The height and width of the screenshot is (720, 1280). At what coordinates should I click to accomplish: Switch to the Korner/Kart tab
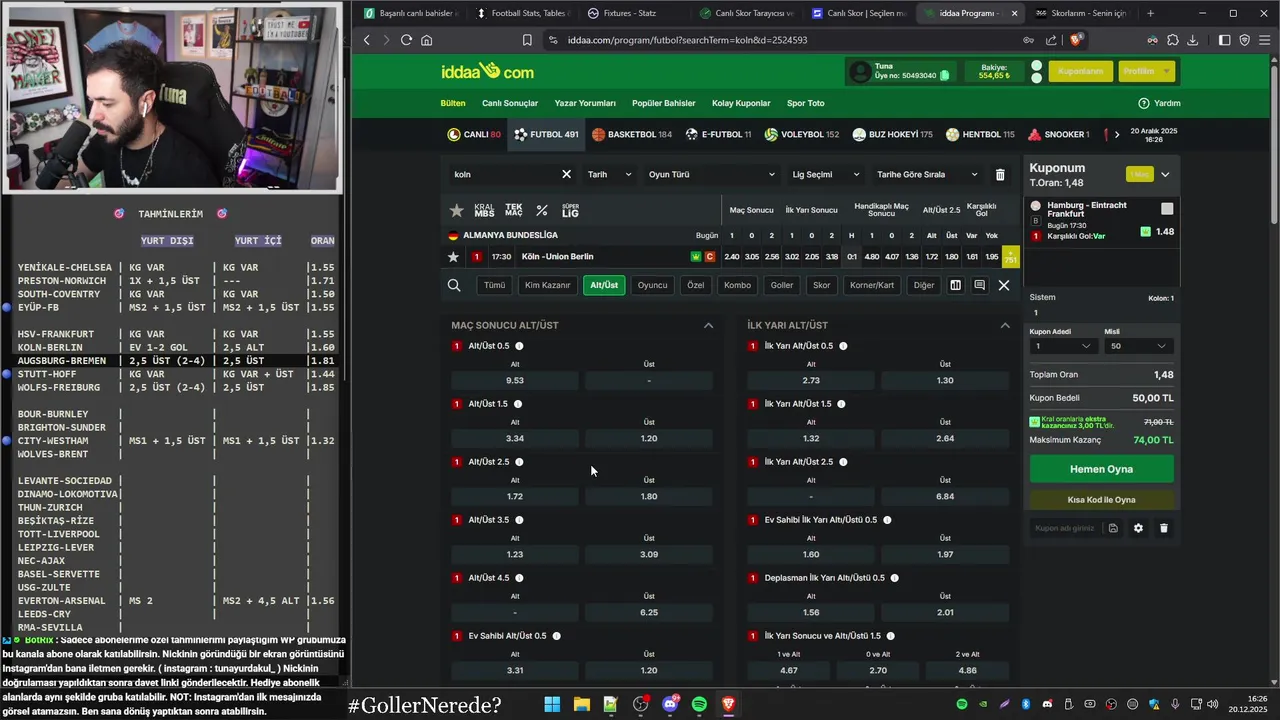pyautogui.click(x=872, y=285)
